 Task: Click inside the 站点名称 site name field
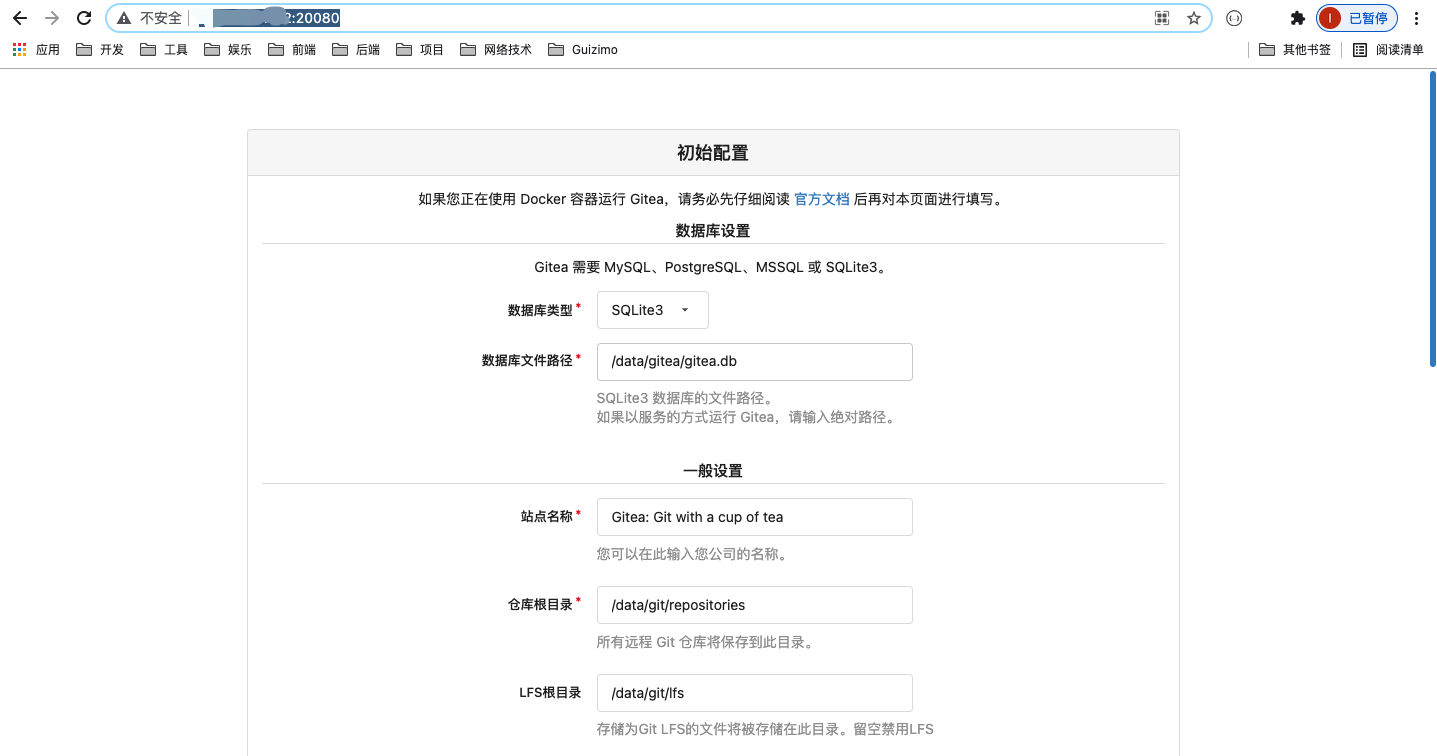(754, 516)
